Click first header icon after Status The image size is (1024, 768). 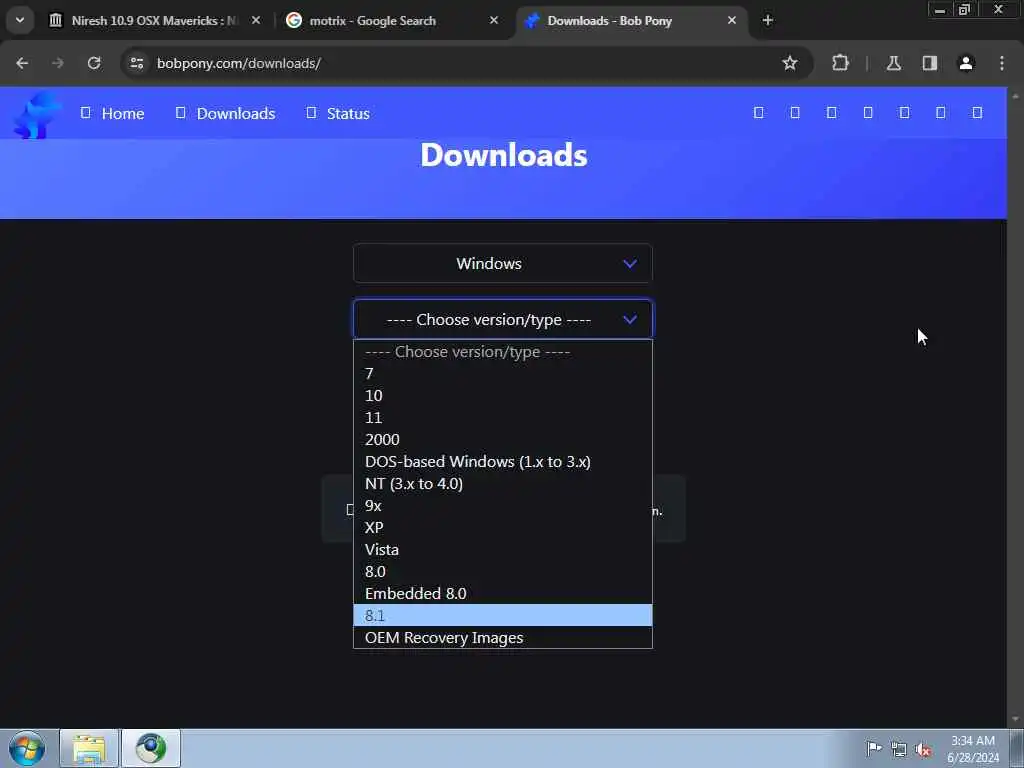point(758,113)
